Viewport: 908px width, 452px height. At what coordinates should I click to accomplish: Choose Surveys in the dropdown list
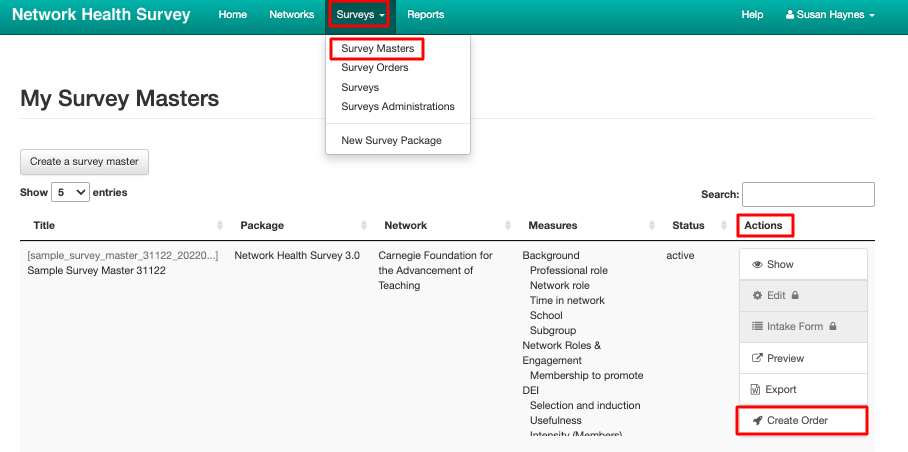point(360,87)
